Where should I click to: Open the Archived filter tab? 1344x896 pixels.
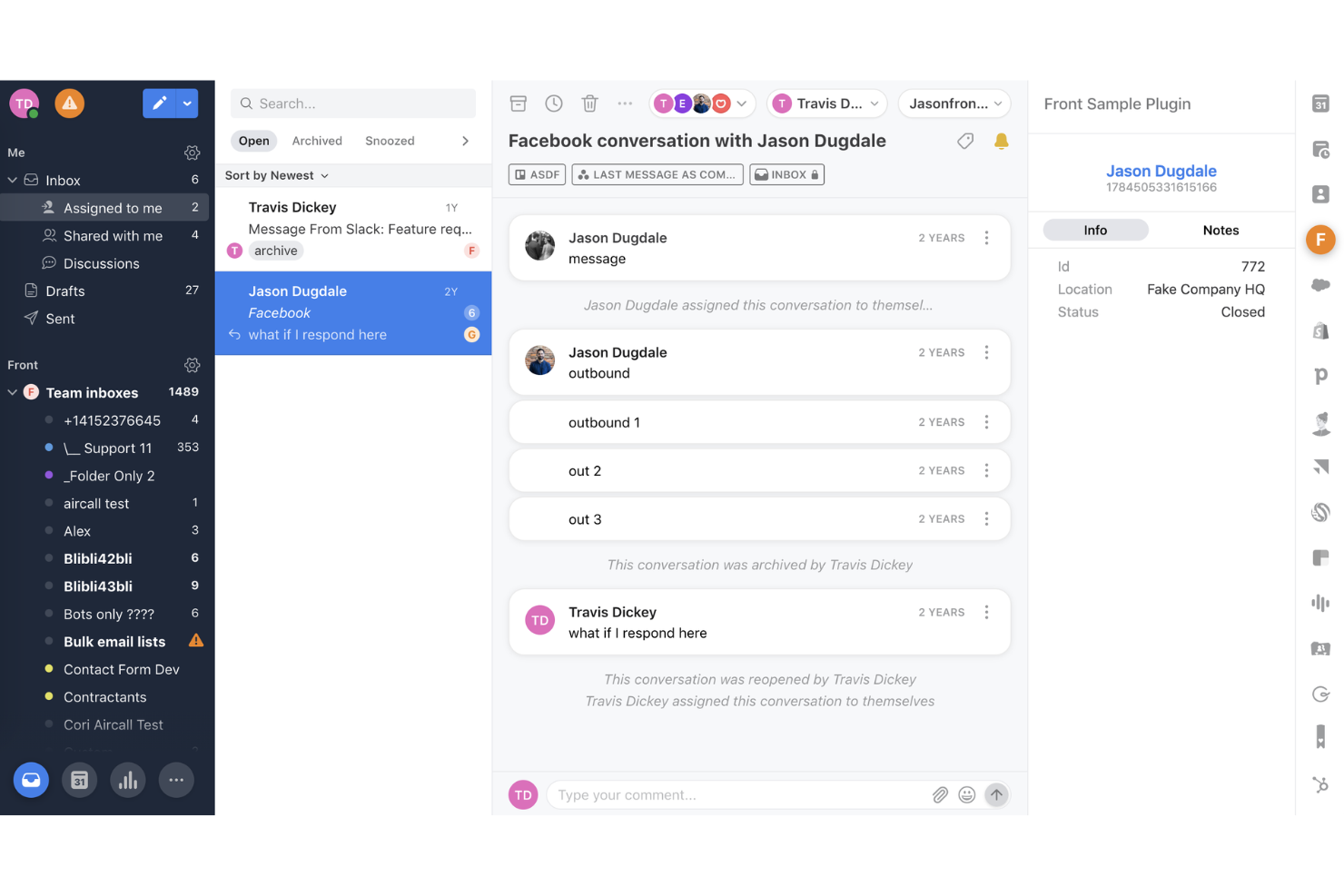[316, 141]
